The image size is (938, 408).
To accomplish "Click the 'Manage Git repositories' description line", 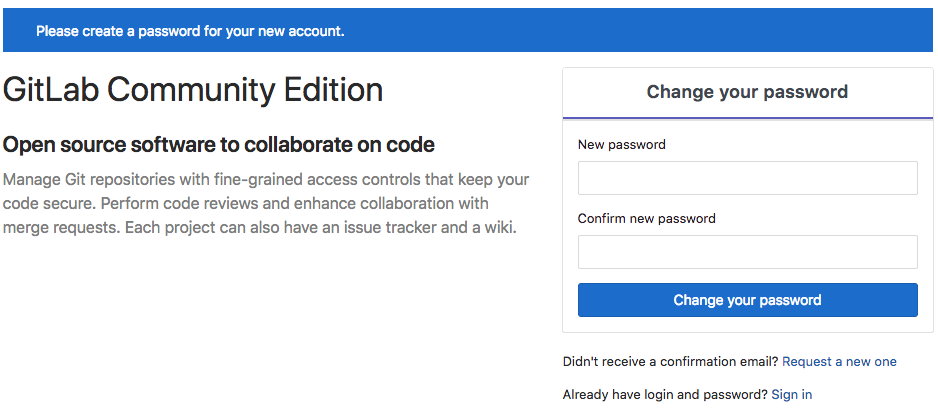I will [x=266, y=179].
